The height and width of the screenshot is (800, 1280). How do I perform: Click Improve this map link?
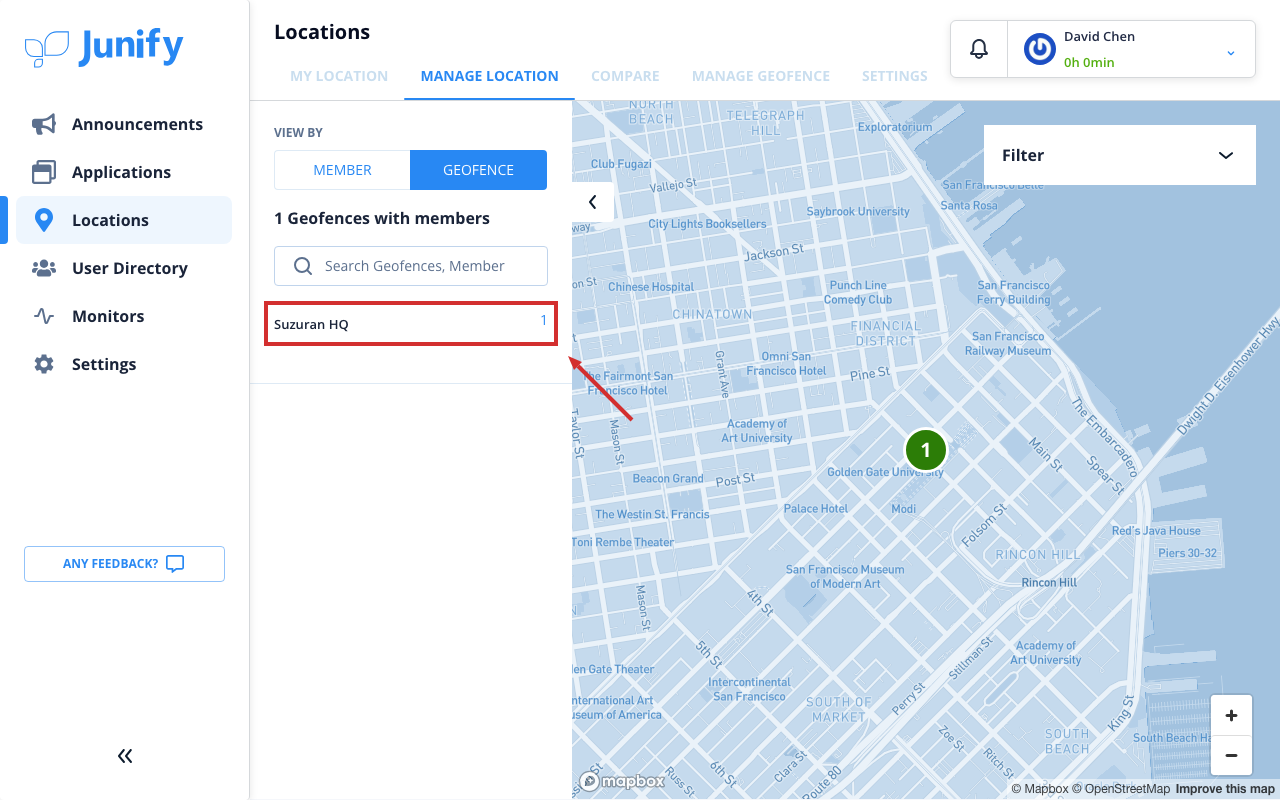pyautogui.click(x=1225, y=789)
